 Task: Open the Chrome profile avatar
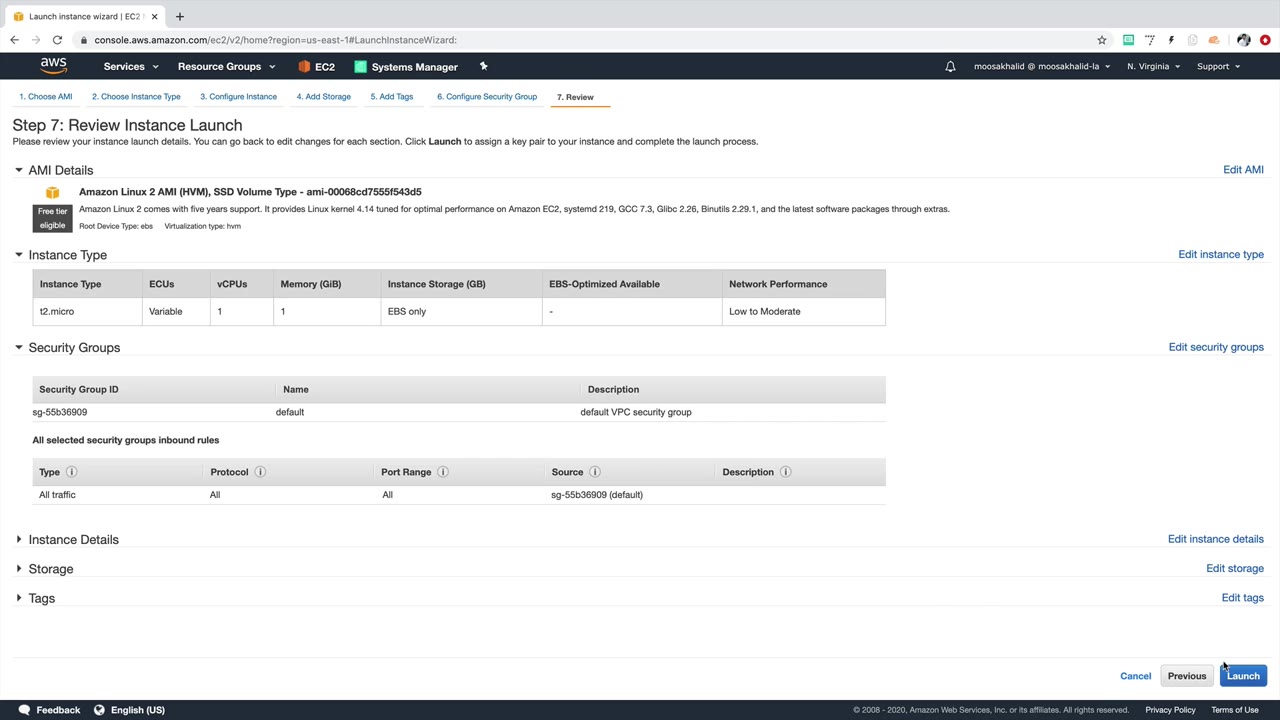tap(1243, 40)
